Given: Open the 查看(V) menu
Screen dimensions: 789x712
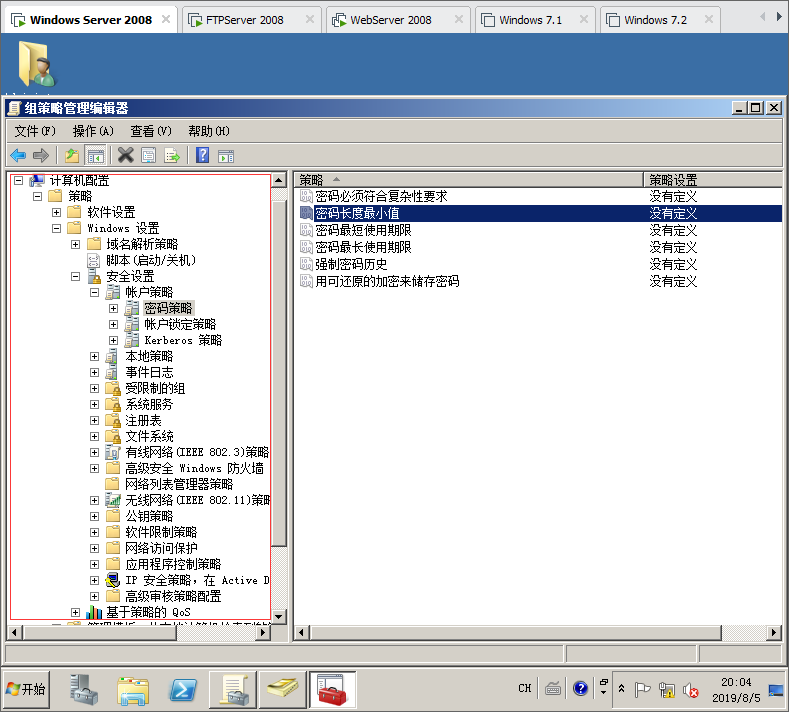Looking at the screenshot, I should pos(151,131).
